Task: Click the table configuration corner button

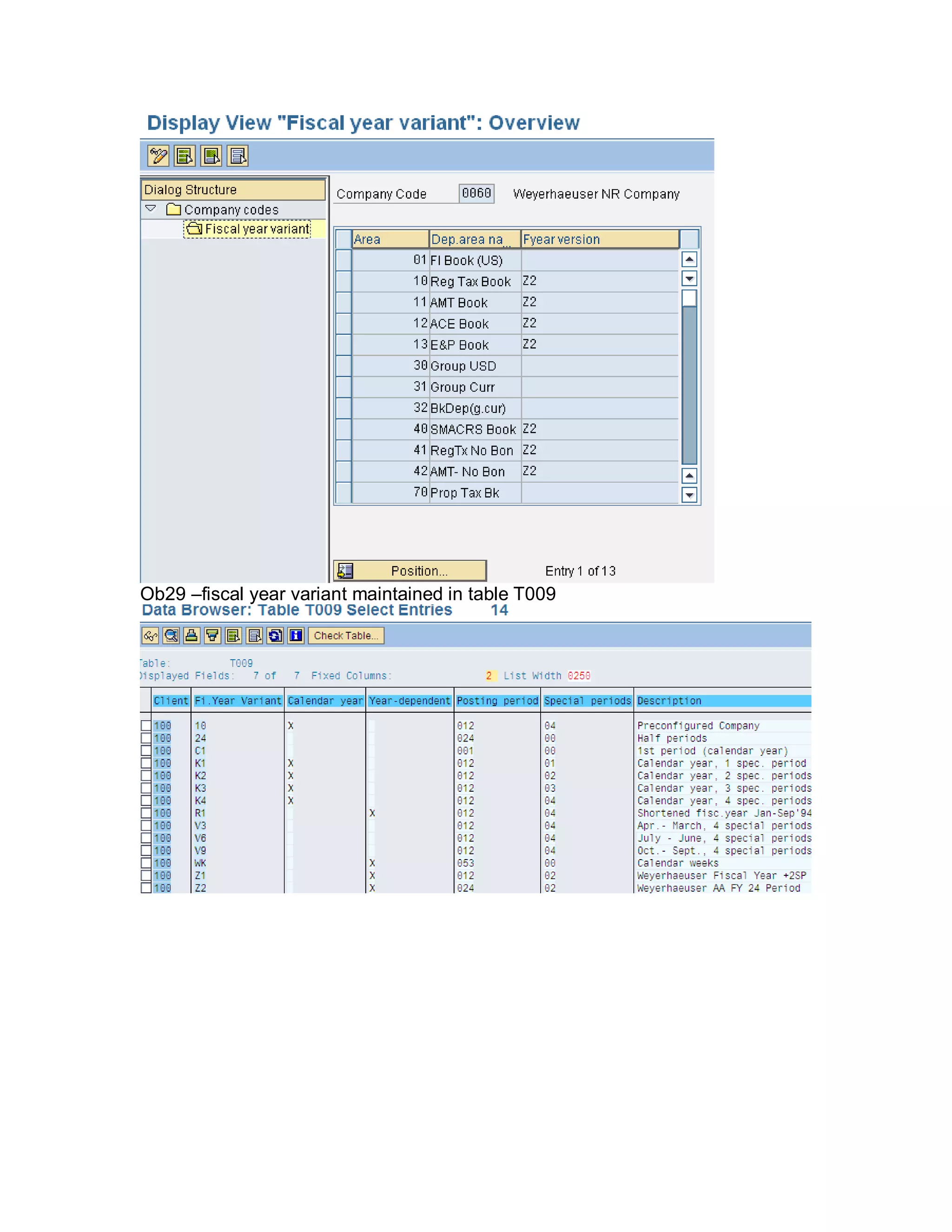Action: tap(690, 239)
